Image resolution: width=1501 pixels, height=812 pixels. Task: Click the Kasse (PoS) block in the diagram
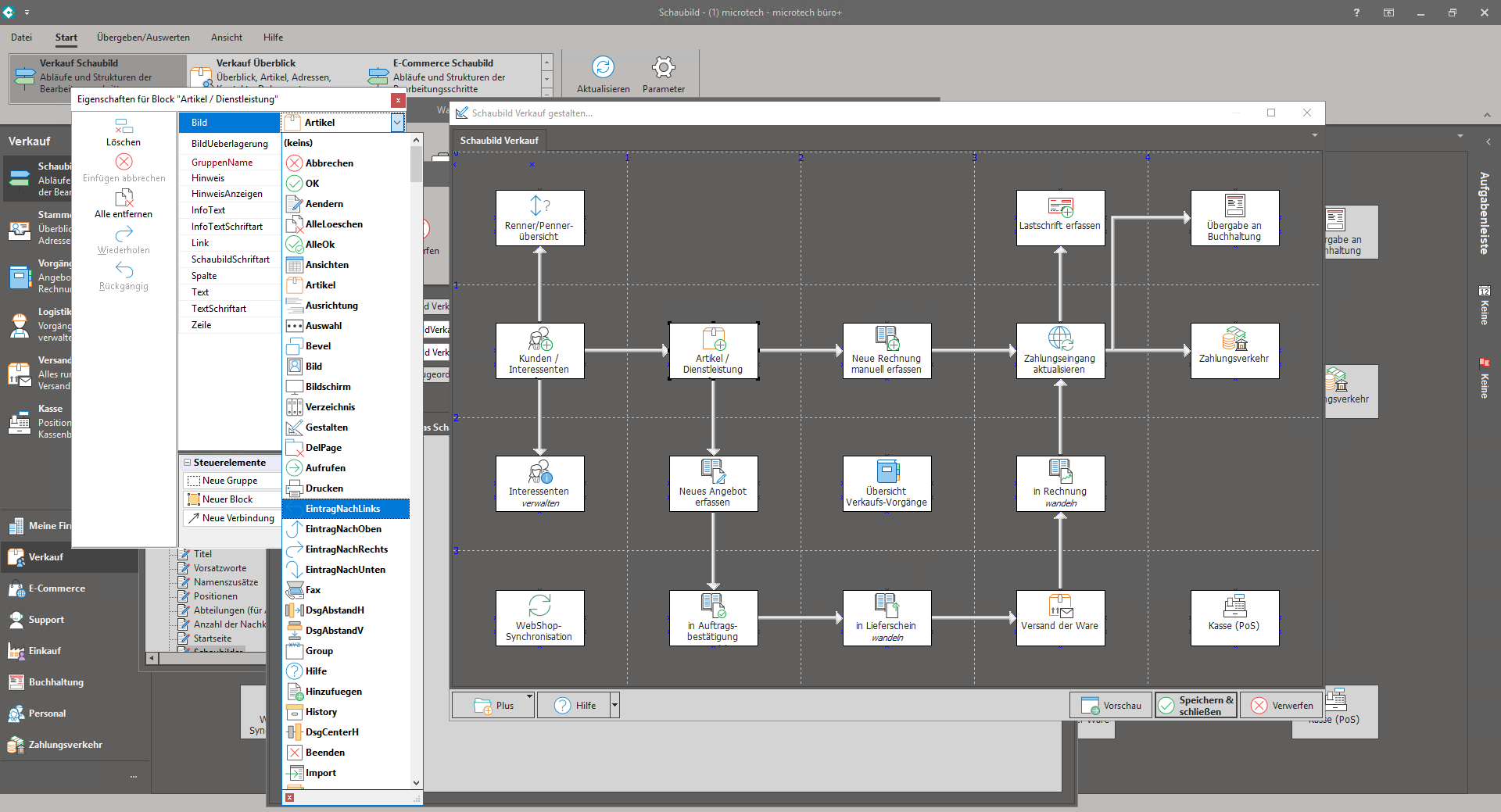pyautogui.click(x=1234, y=617)
